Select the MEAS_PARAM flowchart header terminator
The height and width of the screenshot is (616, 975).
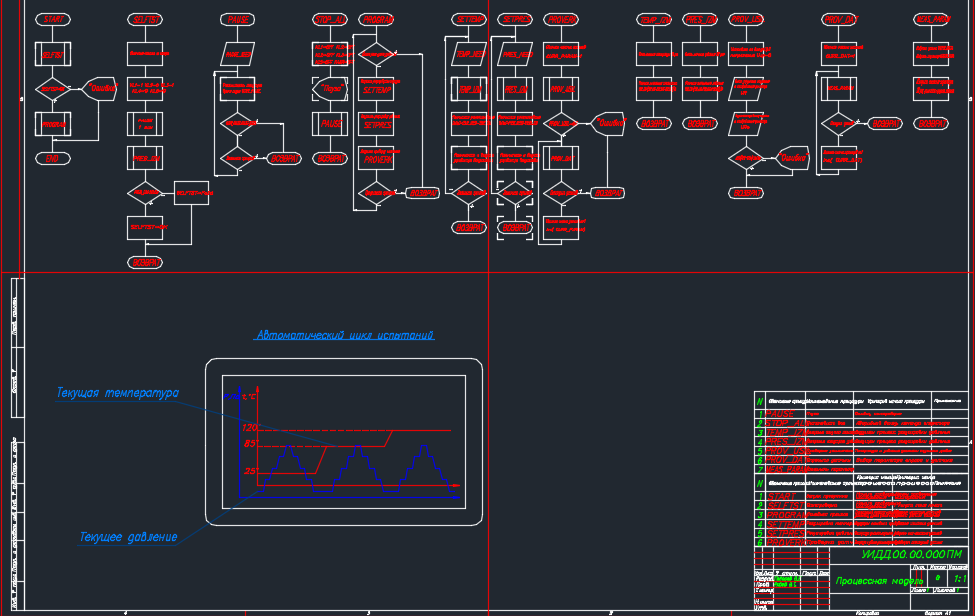[932, 19]
